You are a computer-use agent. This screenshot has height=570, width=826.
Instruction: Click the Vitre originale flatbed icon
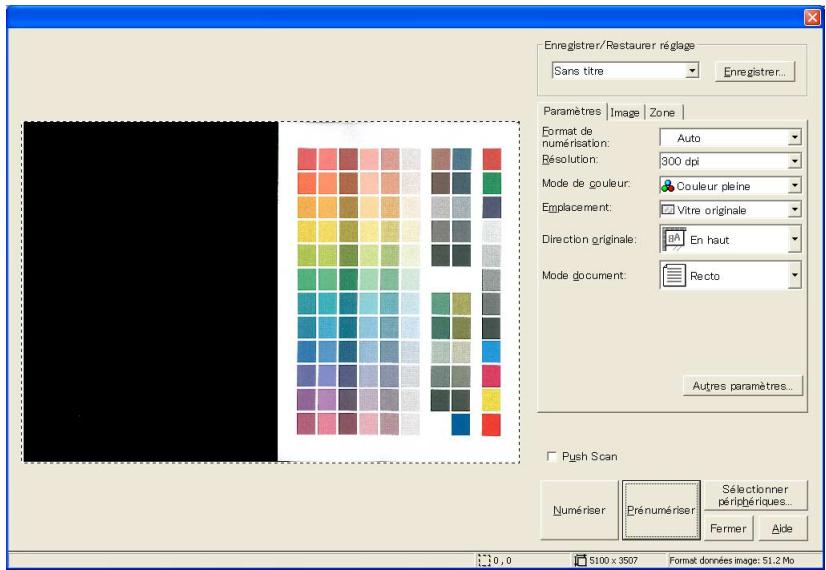coord(668,210)
